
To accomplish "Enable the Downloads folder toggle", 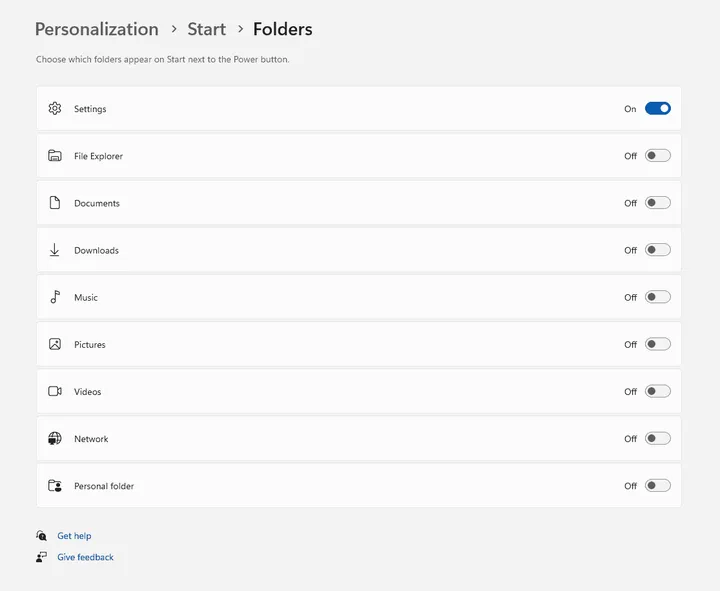I will coord(657,250).
